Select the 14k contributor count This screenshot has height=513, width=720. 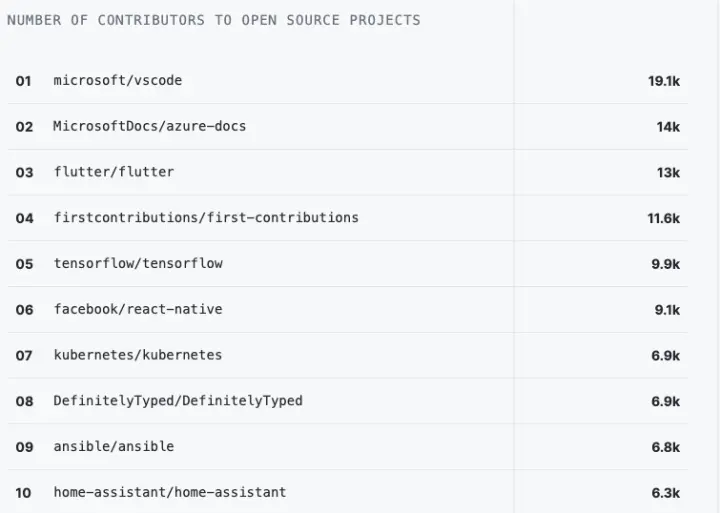(x=668, y=127)
